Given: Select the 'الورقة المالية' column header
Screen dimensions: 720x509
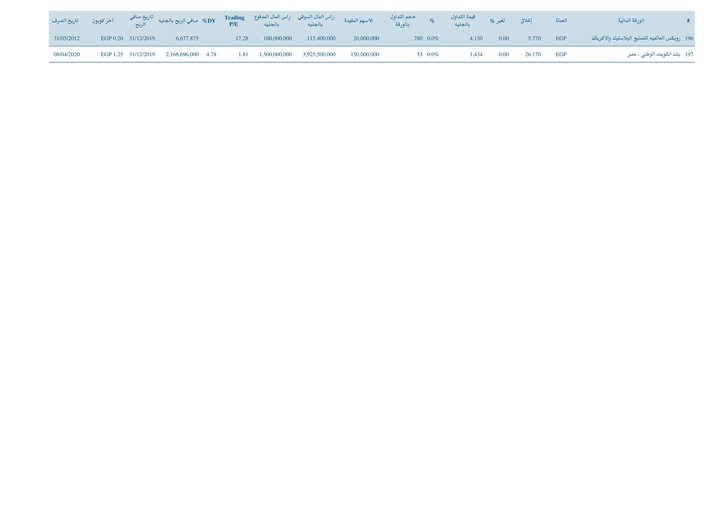Looking at the screenshot, I should [x=631, y=21].
